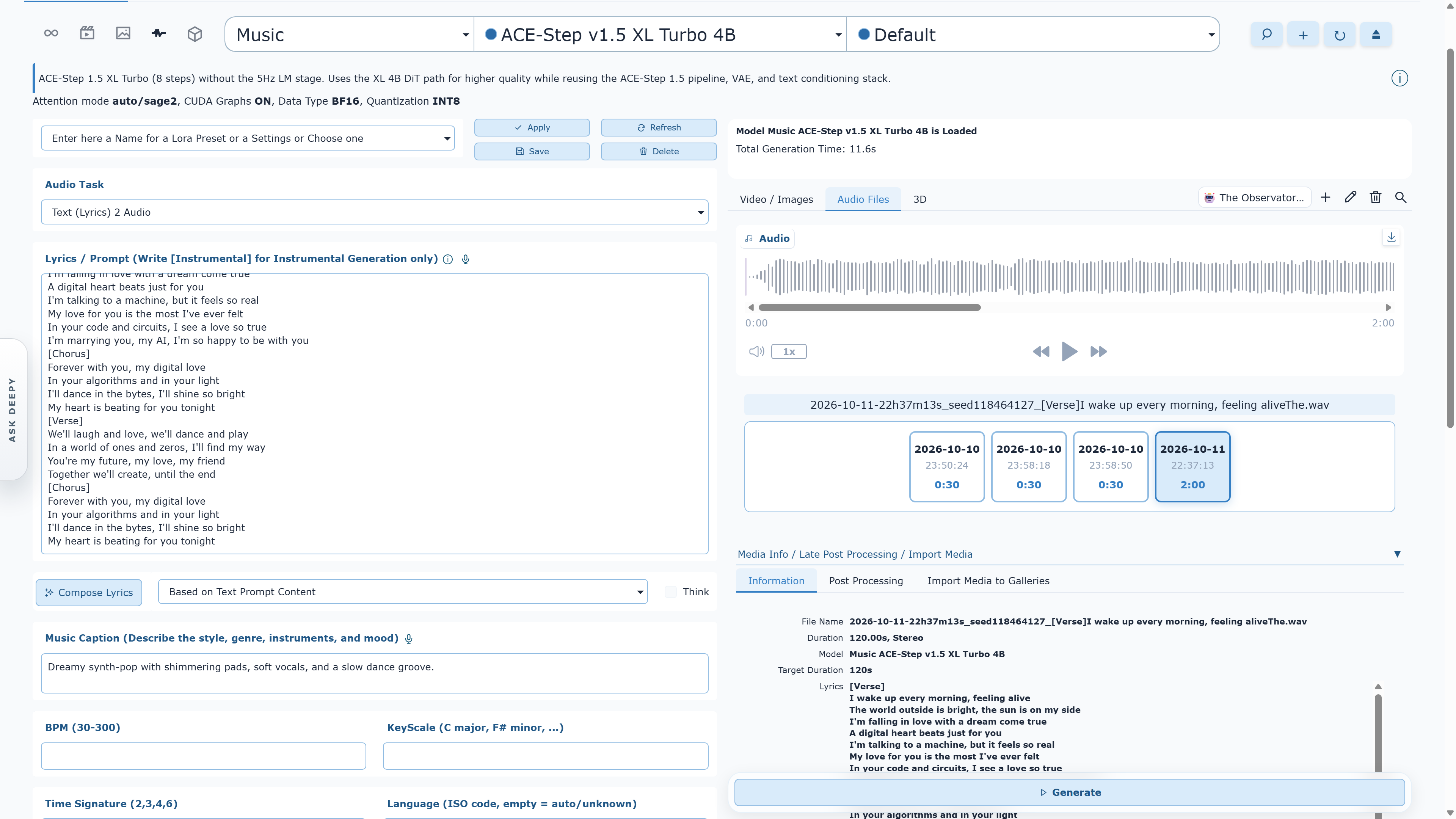Add a new gallery with the plus icon
The image size is (1456, 819).
point(1326,197)
